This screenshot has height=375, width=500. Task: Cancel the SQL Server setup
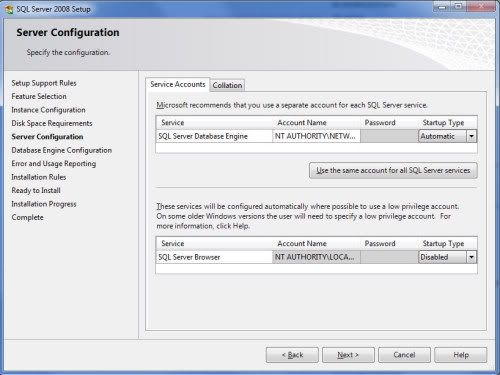pos(404,355)
